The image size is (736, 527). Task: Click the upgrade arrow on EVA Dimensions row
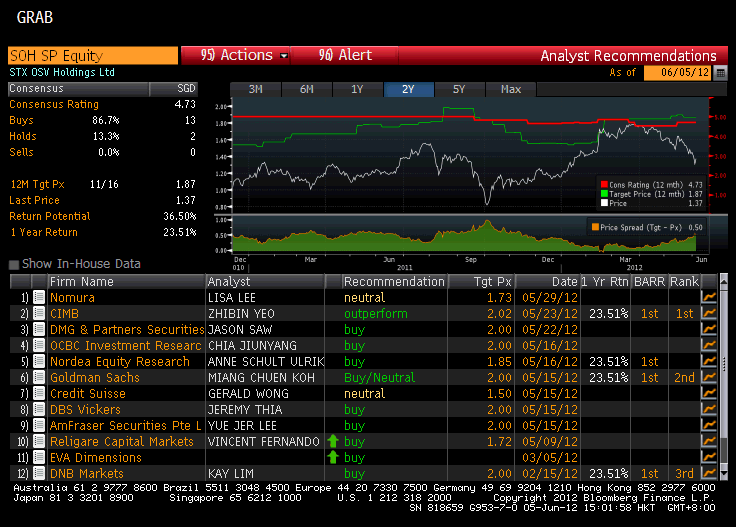point(333,457)
